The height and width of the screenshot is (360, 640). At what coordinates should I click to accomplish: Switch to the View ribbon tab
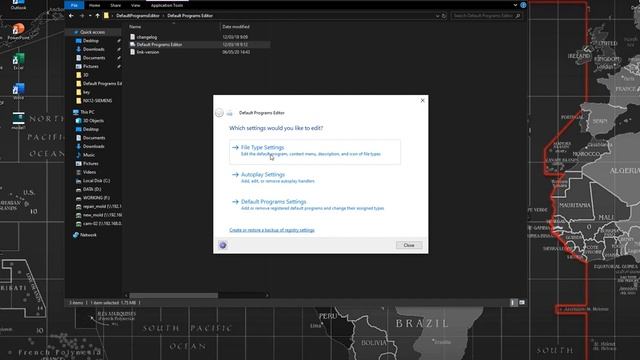(x=136, y=5)
